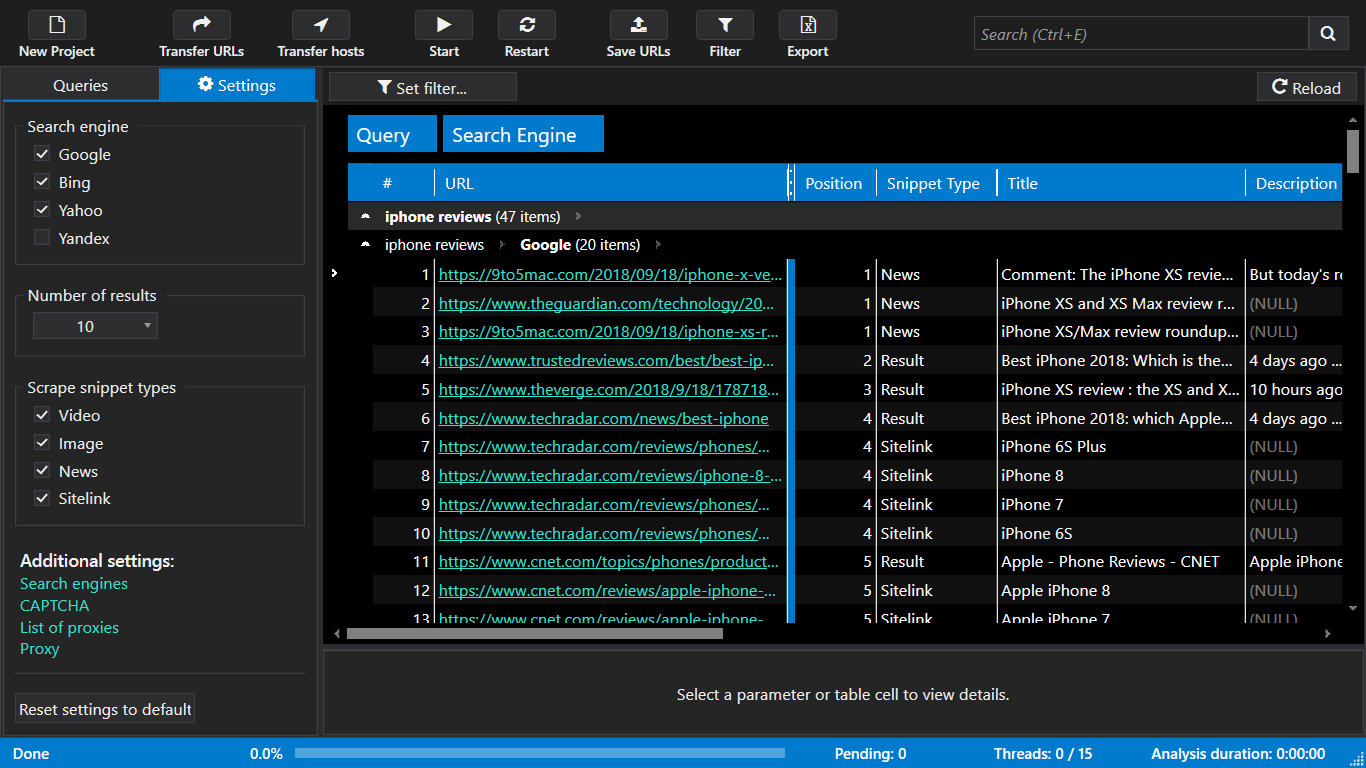Start the scraping with the play icon
Viewport: 1366px width, 768px height.
[444, 25]
